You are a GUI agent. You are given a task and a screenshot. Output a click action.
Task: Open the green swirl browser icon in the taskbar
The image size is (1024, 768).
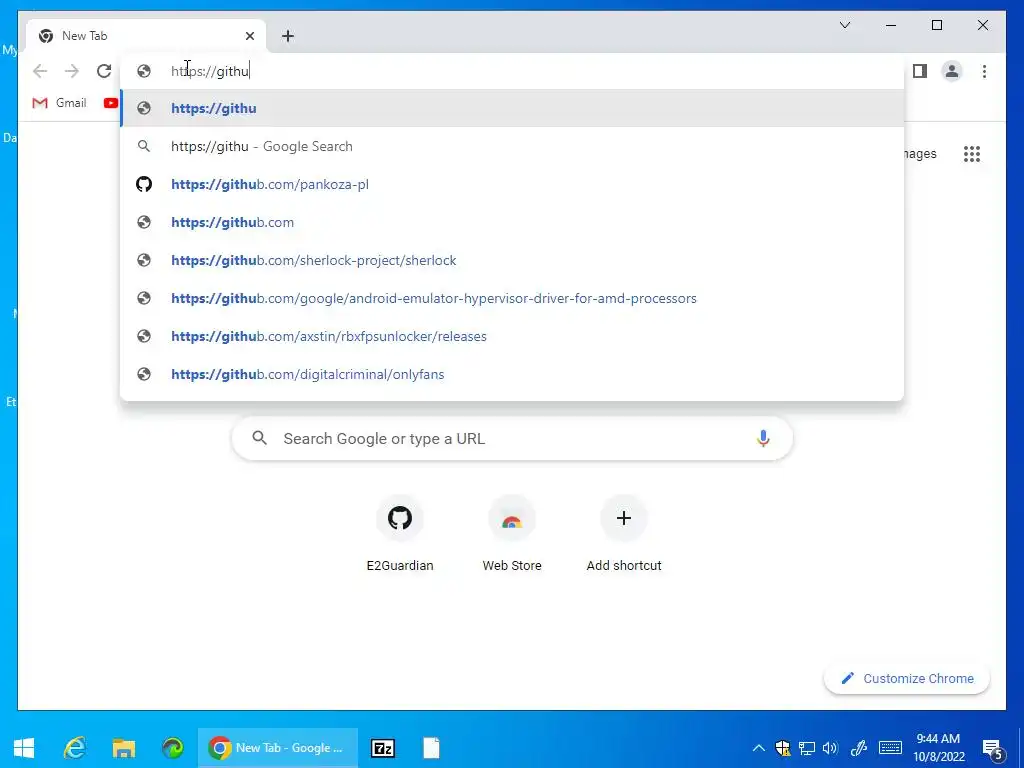coord(172,748)
